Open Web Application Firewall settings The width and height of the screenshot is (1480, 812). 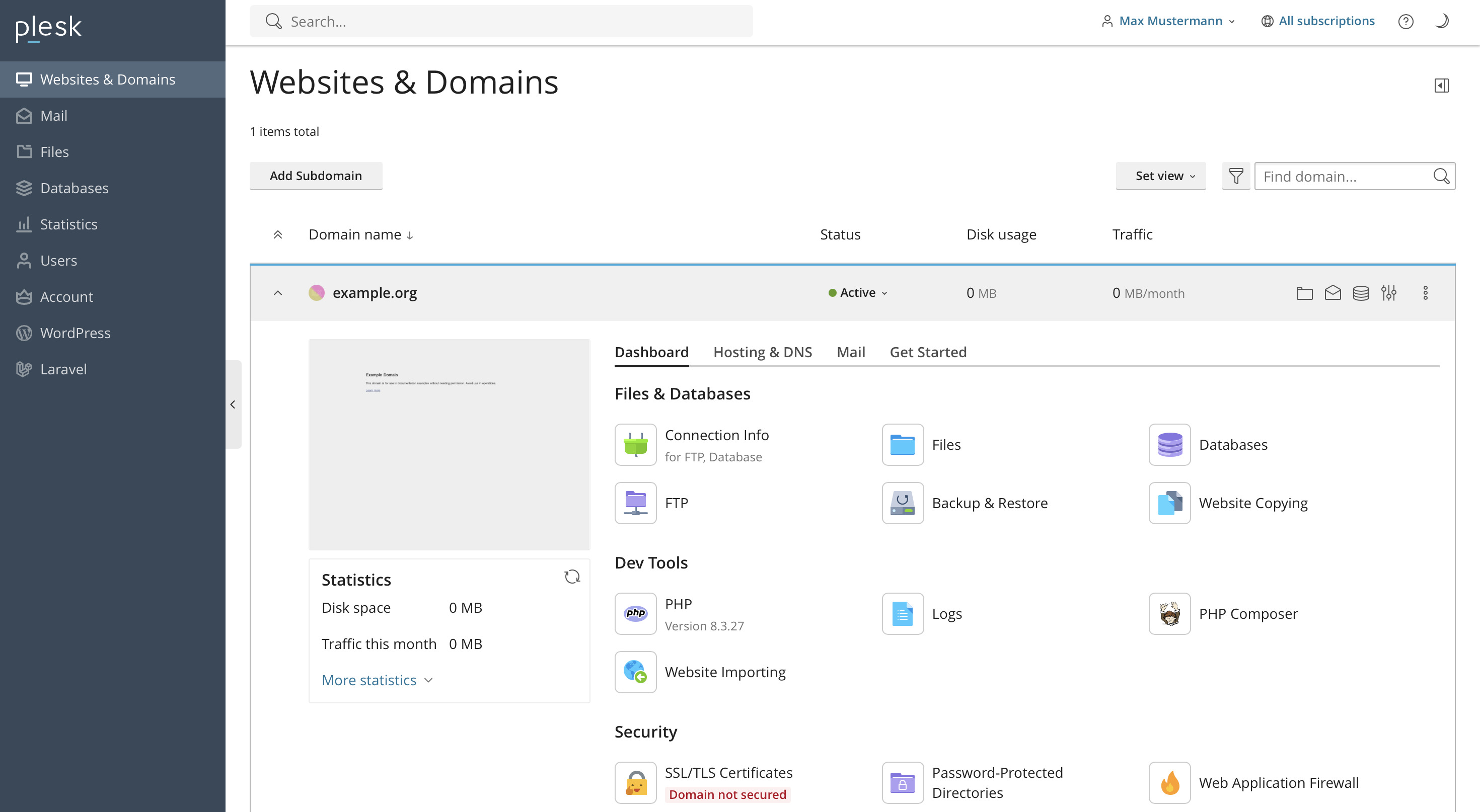tap(1279, 782)
